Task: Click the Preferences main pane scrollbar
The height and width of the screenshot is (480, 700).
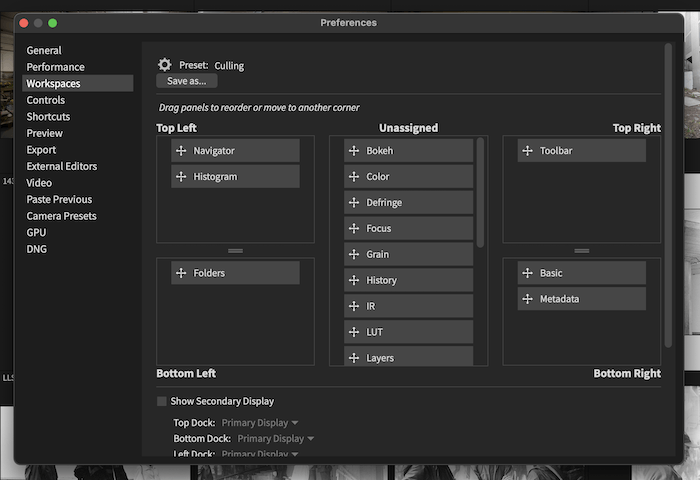Action: (x=668, y=195)
